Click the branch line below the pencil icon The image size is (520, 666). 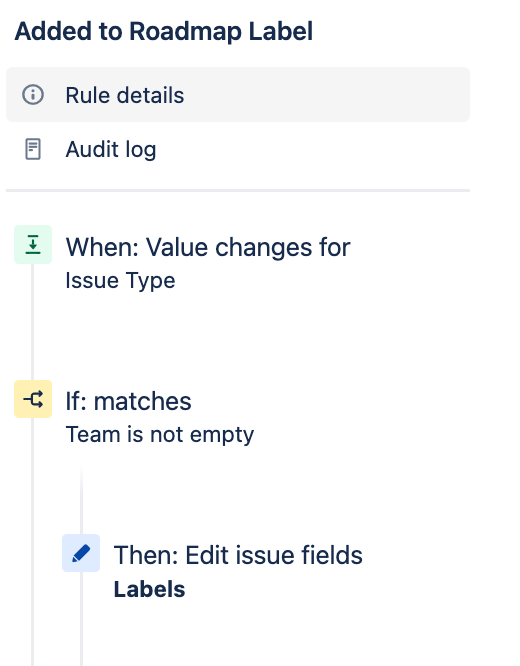coord(81,618)
